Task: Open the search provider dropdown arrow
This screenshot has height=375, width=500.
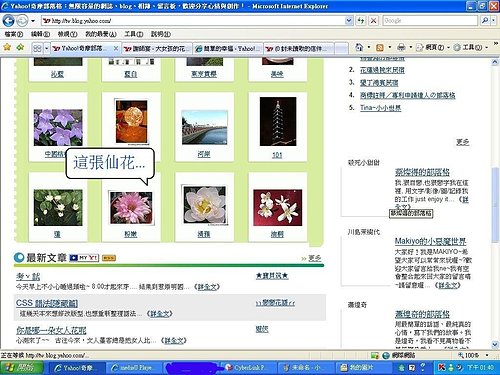Action: [x=493, y=21]
